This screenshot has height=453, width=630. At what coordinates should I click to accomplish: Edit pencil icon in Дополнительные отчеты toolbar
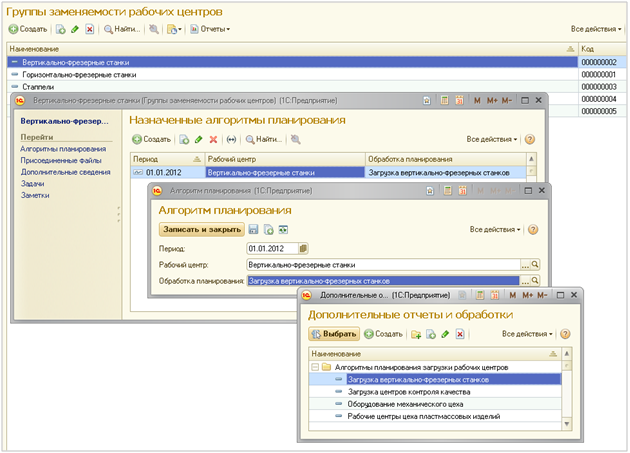[x=445, y=334]
